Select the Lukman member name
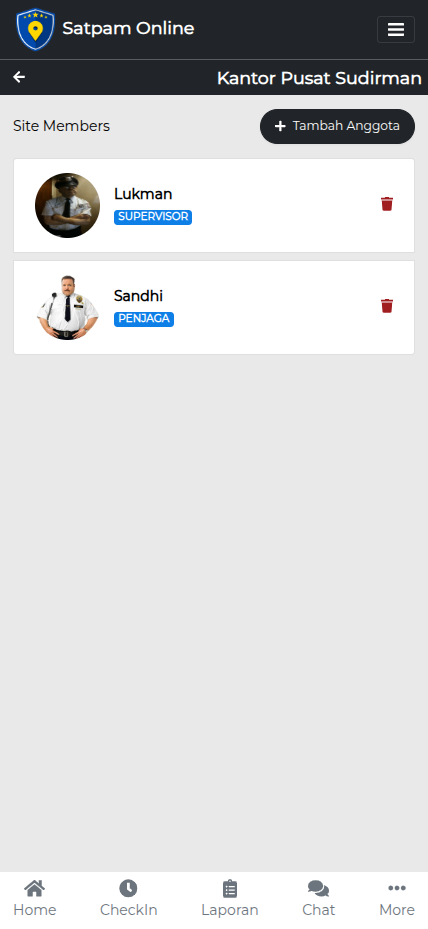Image resolution: width=428 pixels, height=929 pixels. [x=143, y=194]
